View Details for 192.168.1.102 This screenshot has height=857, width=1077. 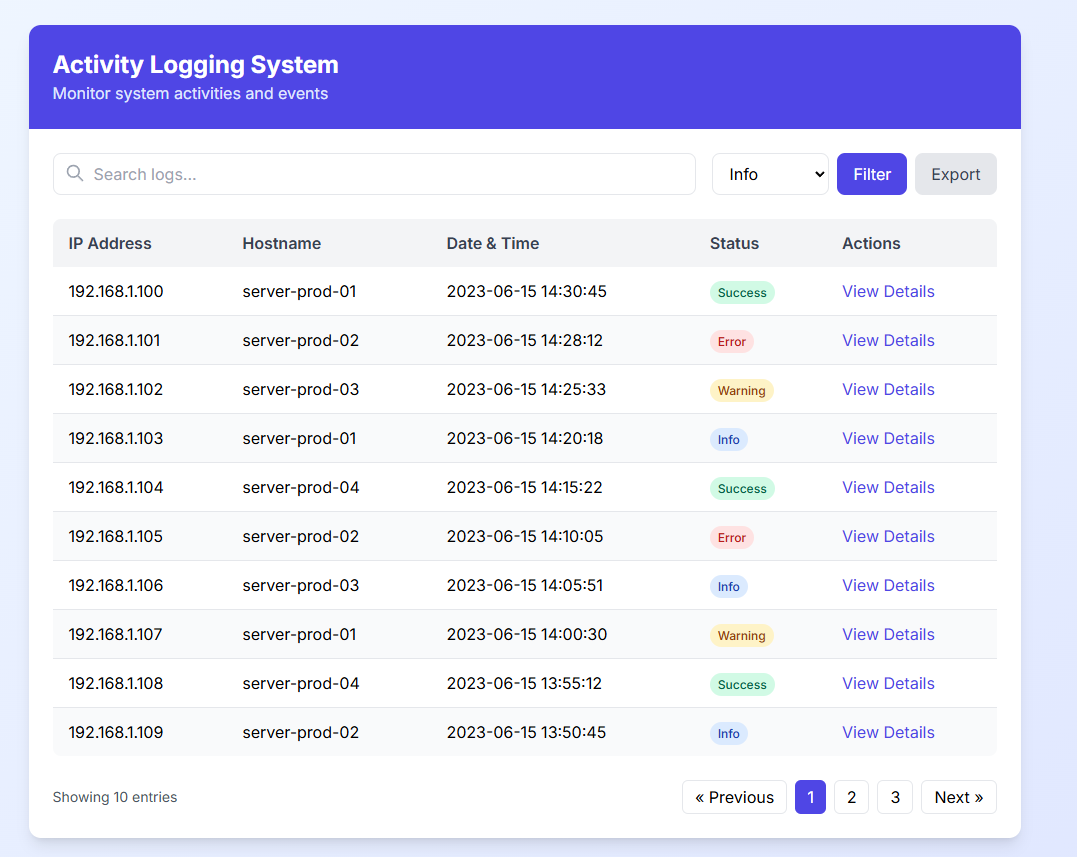click(888, 389)
